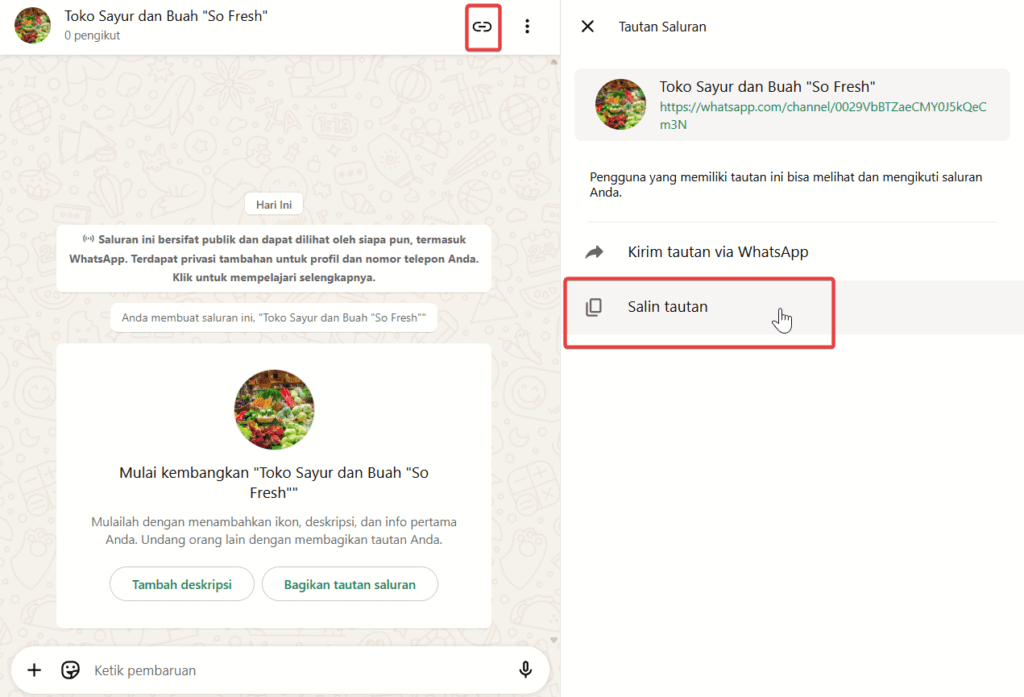The image size is (1024, 697).
Task: Click the chat scrollbar down arrow
Action: pos(553,640)
